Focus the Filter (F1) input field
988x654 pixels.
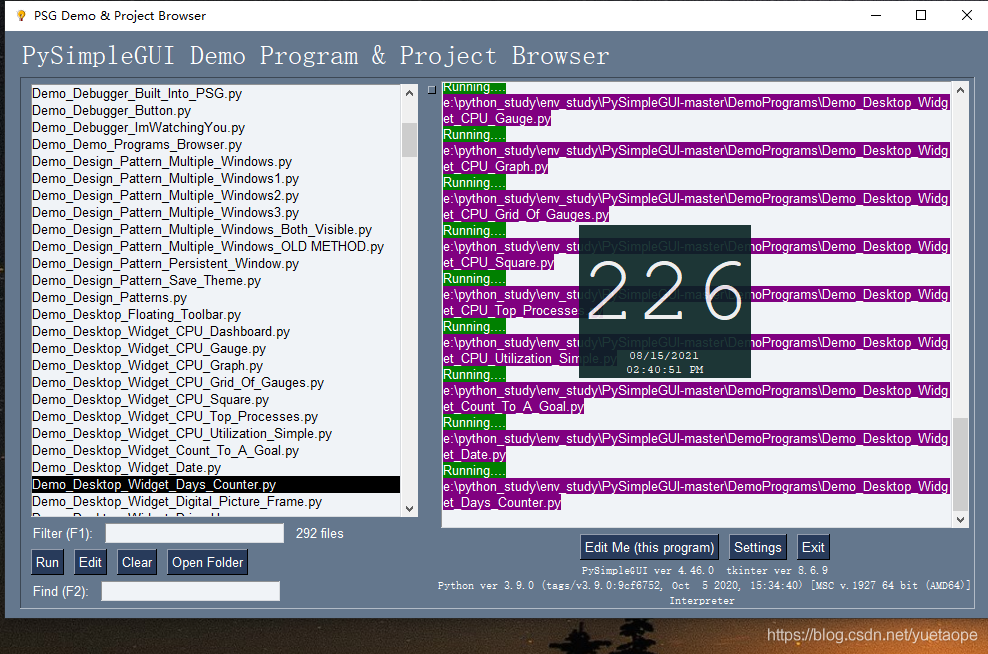[x=195, y=533]
